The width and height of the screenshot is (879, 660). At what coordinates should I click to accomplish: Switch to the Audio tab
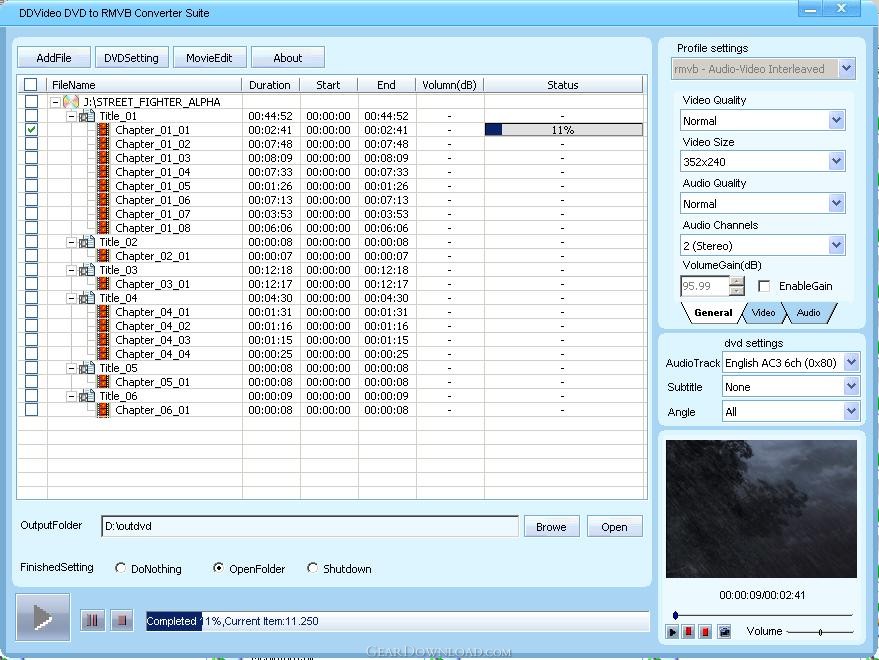point(808,313)
